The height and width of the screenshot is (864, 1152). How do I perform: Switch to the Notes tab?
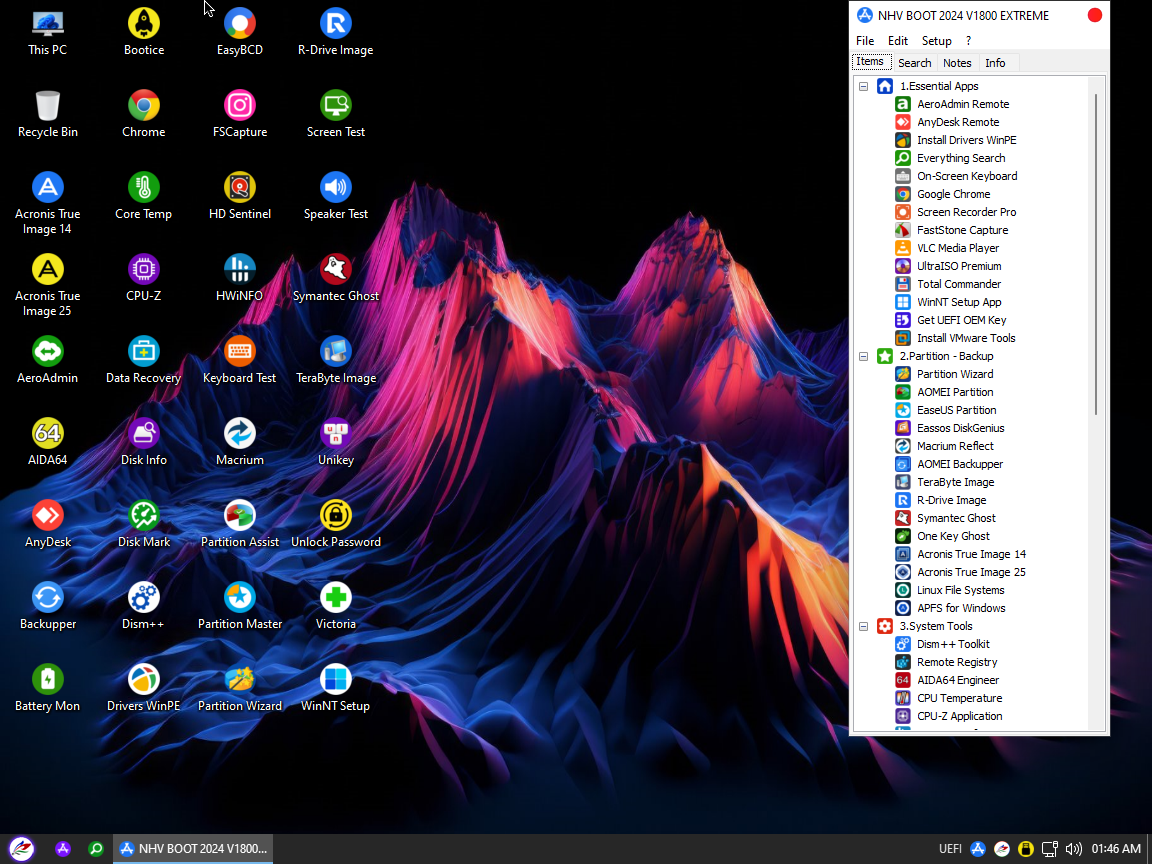[x=957, y=63]
